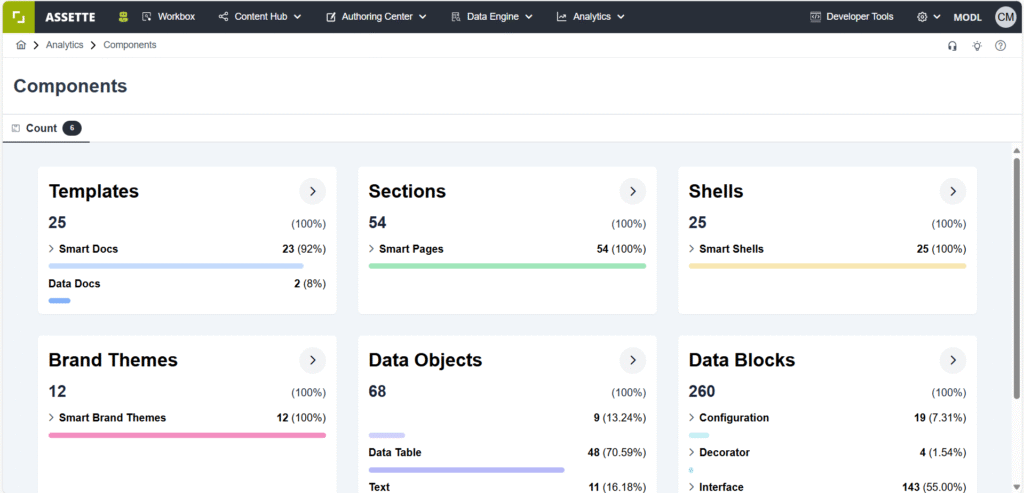Expand the Decorator row
The image size is (1024, 493).
692,452
